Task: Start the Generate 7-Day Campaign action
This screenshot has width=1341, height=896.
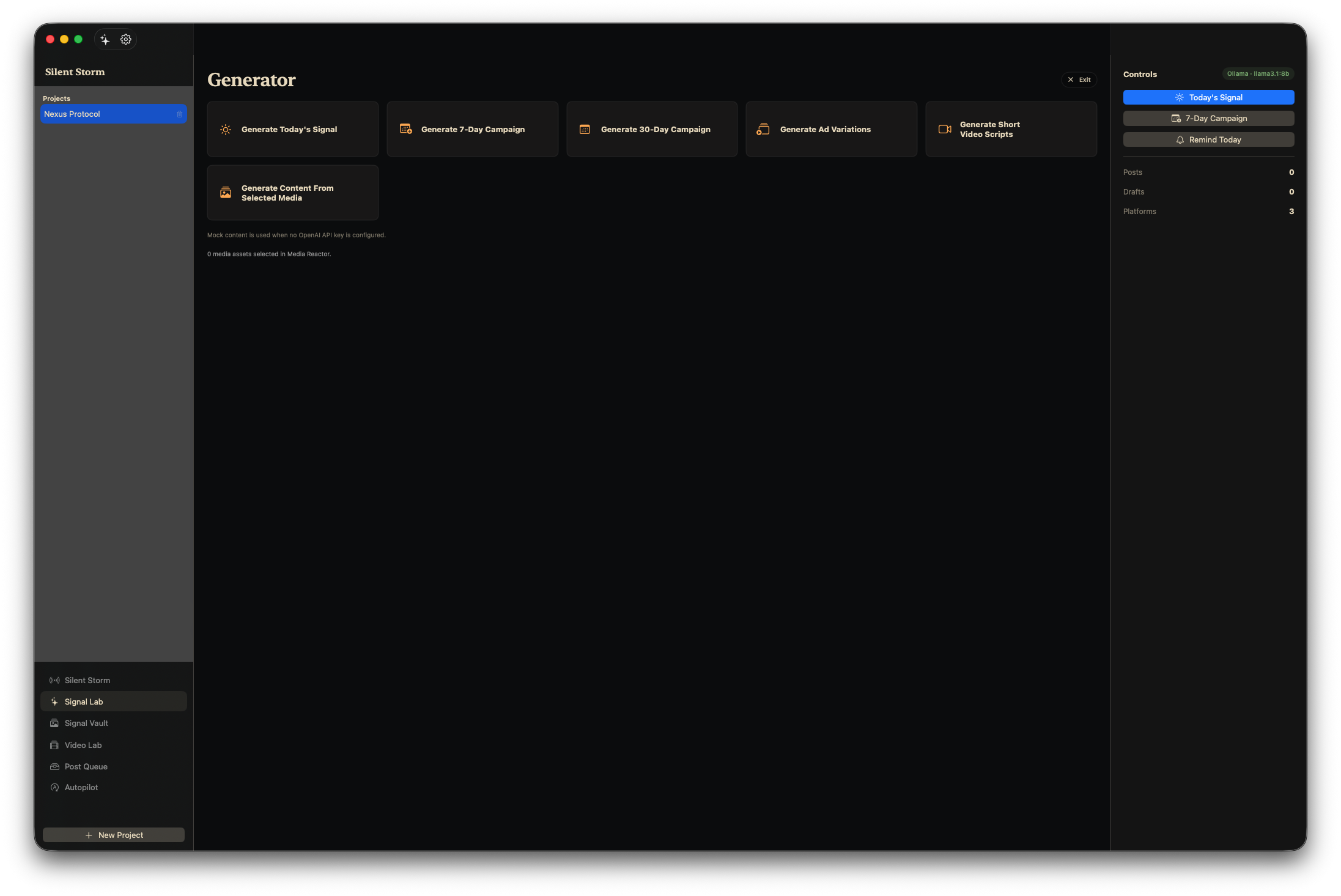Action: pyautogui.click(x=473, y=129)
